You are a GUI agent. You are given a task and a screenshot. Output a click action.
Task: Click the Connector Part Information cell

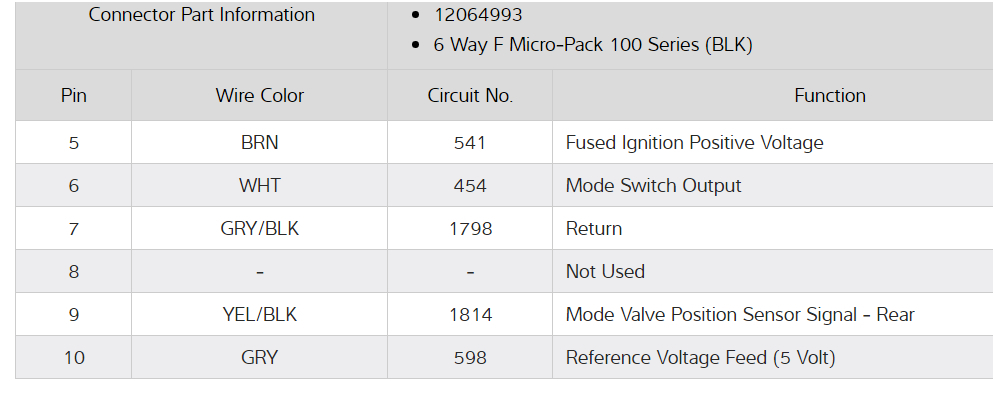(x=201, y=15)
